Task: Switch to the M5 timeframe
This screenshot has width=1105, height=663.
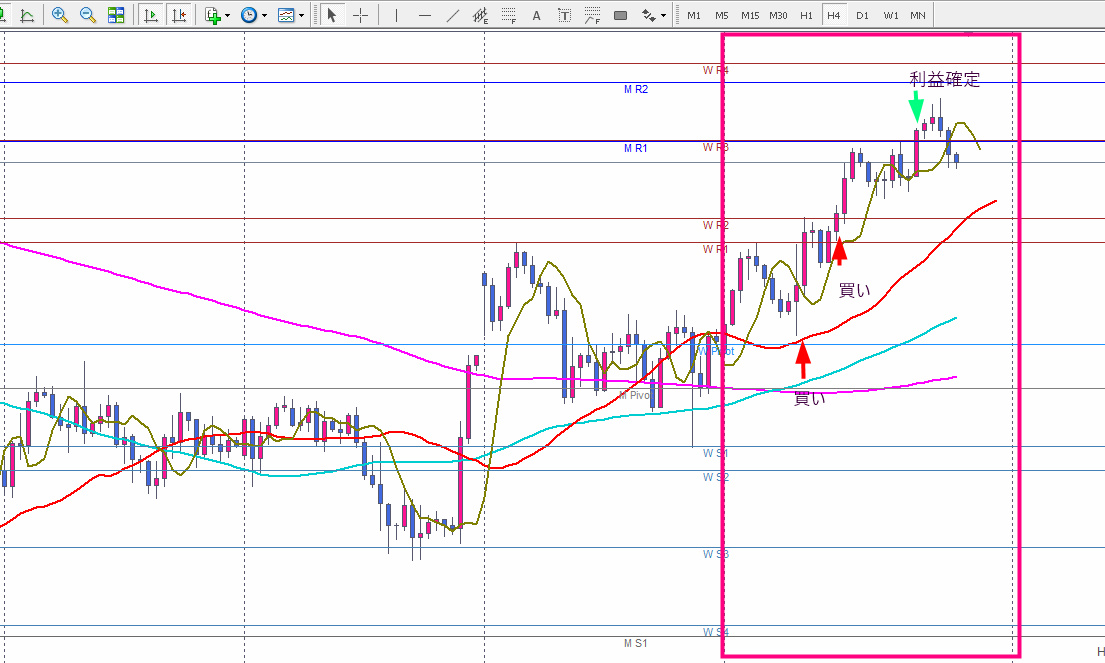Action: [722, 15]
